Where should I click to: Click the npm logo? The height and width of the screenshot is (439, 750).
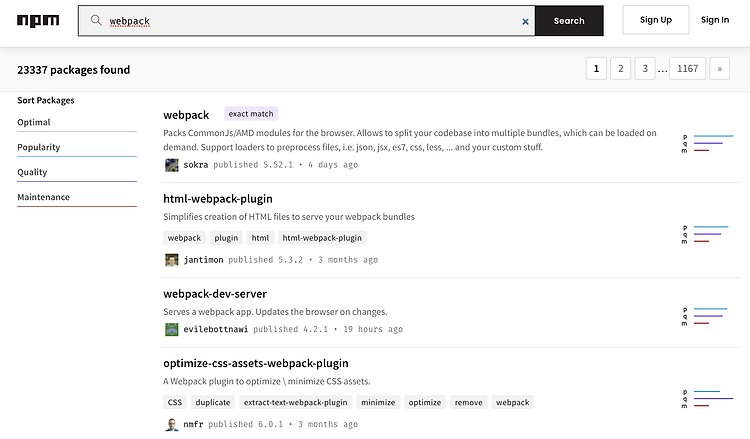(38, 21)
